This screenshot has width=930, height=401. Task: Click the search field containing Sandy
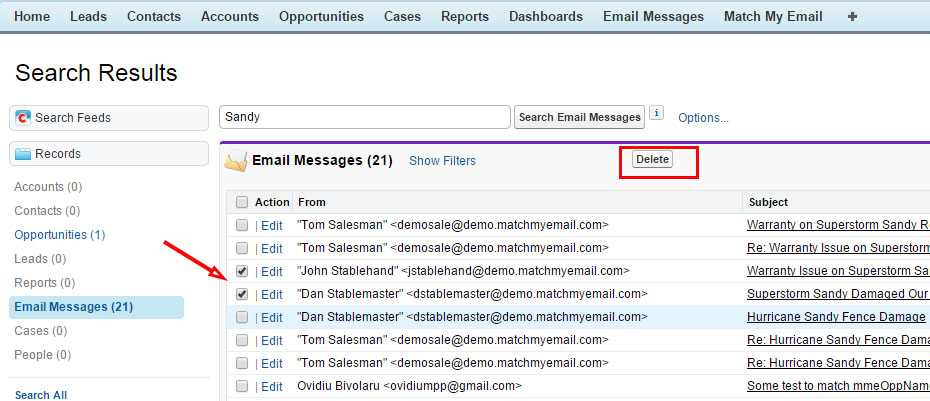[364, 117]
